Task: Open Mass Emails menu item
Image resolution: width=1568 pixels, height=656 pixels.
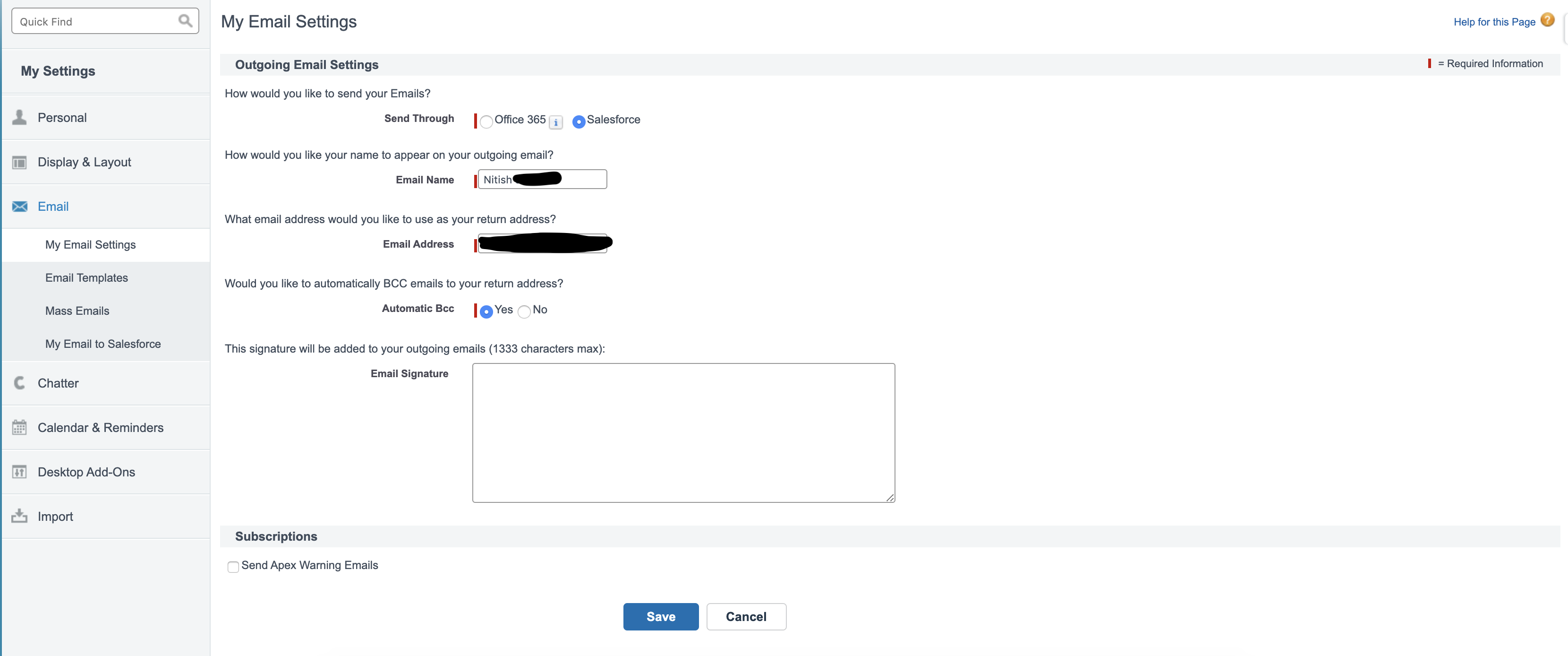Action: (x=77, y=311)
